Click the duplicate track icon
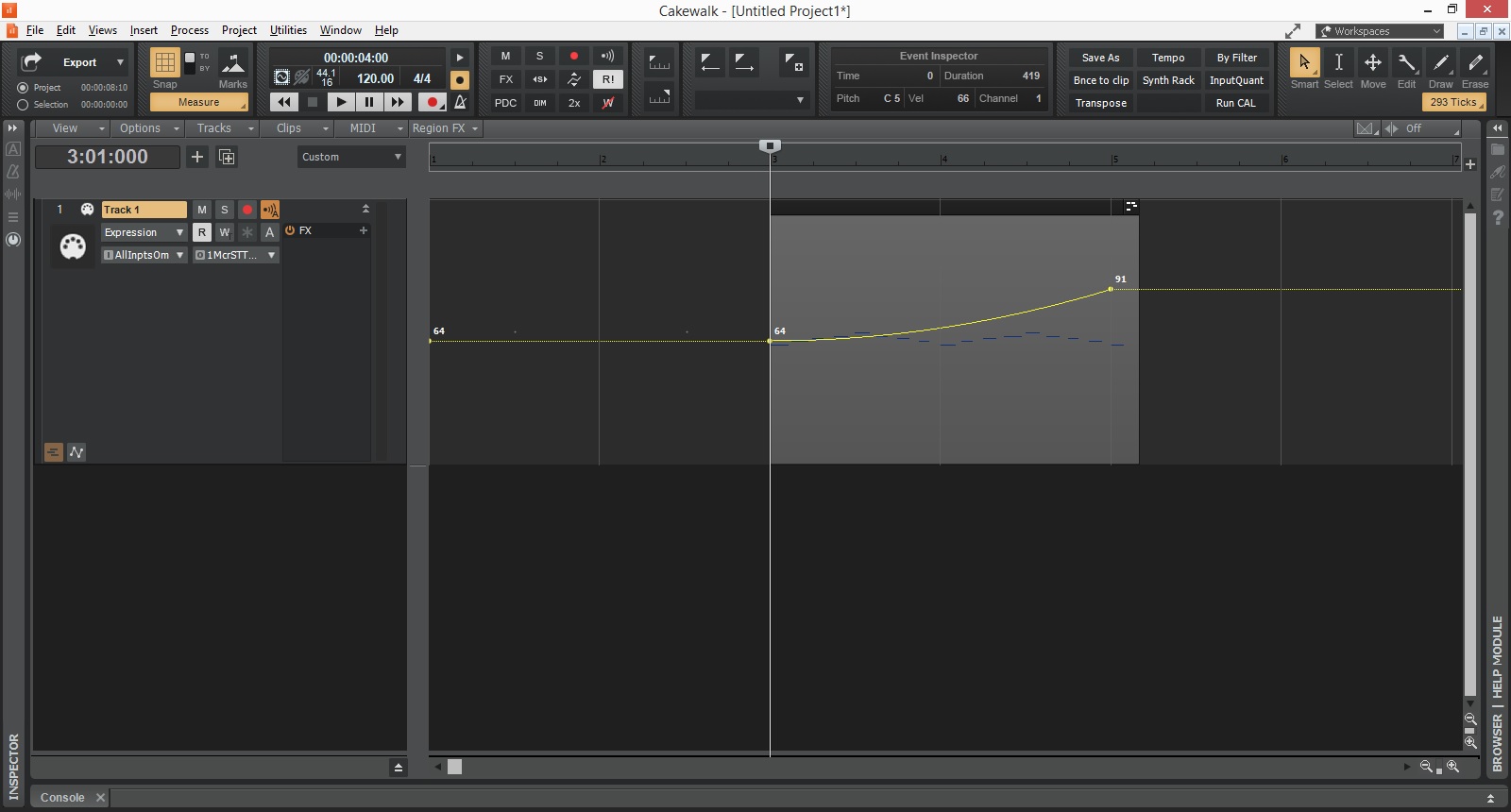Screen dimensions: 1511x812 coord(227,157)
